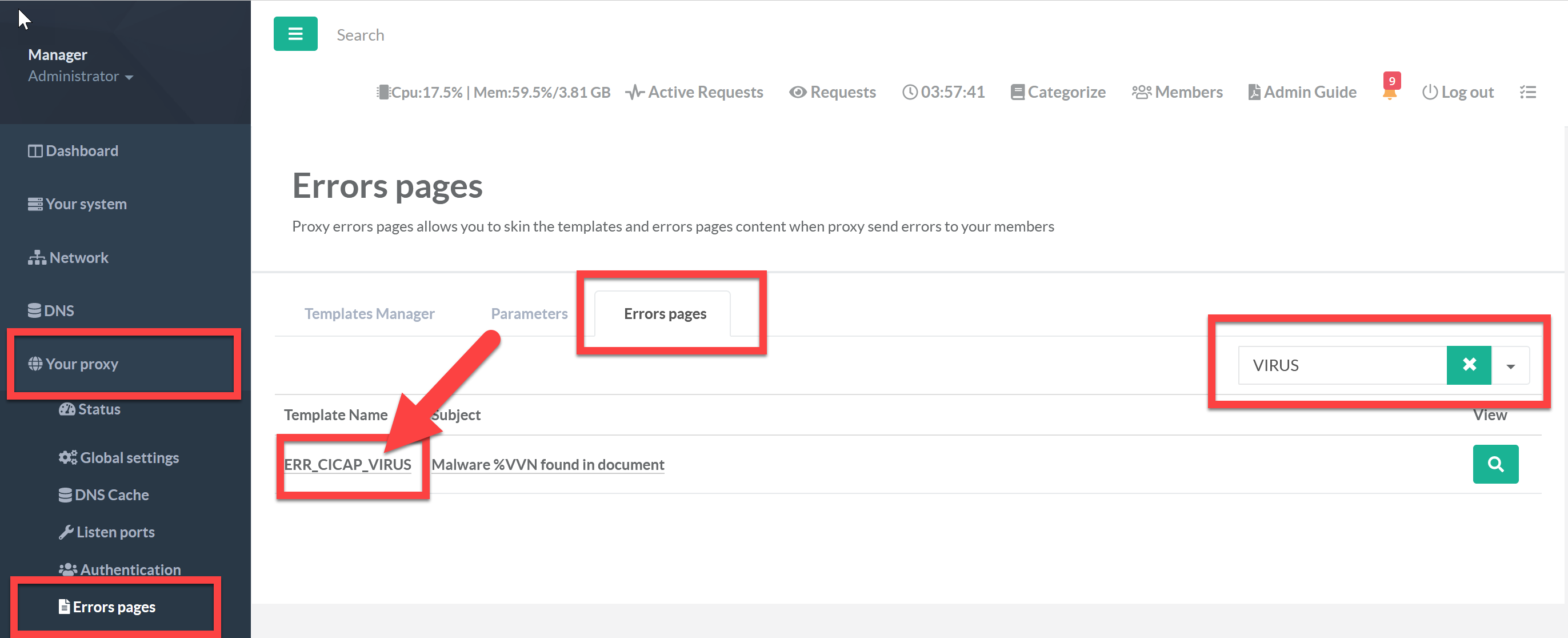Open the Categorize item in top bar

click(1058, 92)
